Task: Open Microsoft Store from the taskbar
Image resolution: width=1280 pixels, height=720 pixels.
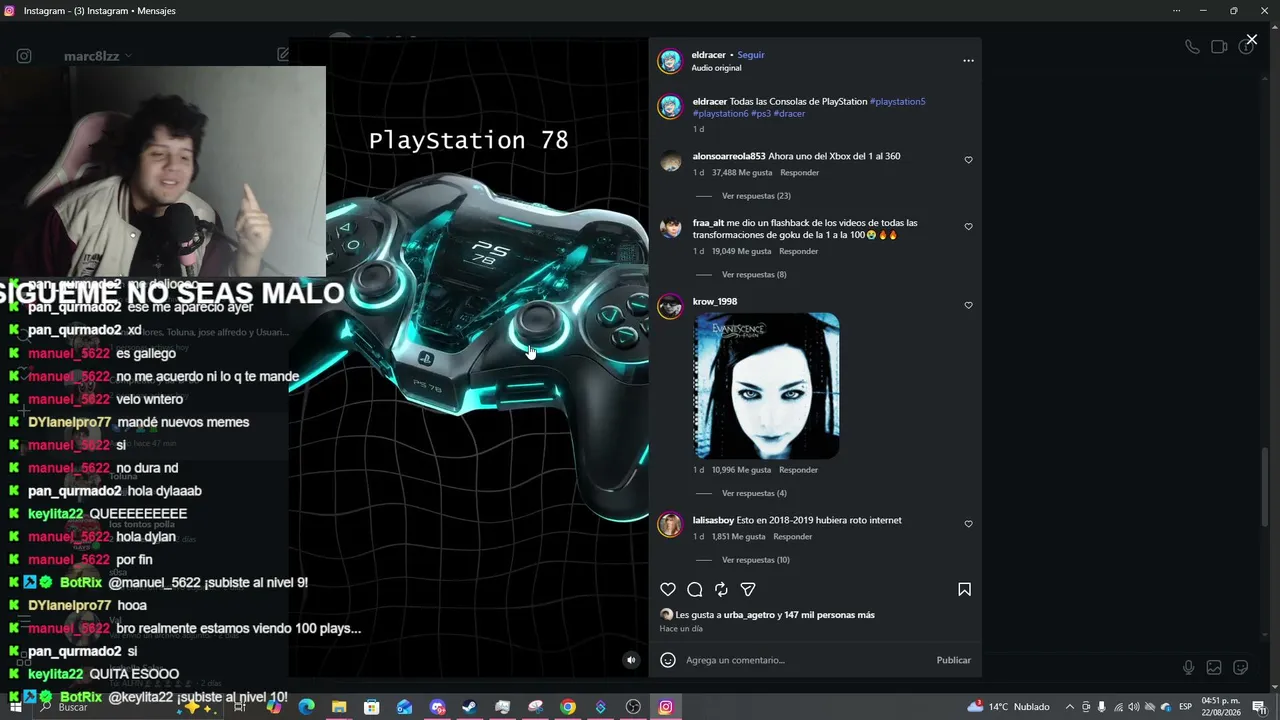Action: click(x=372, y=707)
